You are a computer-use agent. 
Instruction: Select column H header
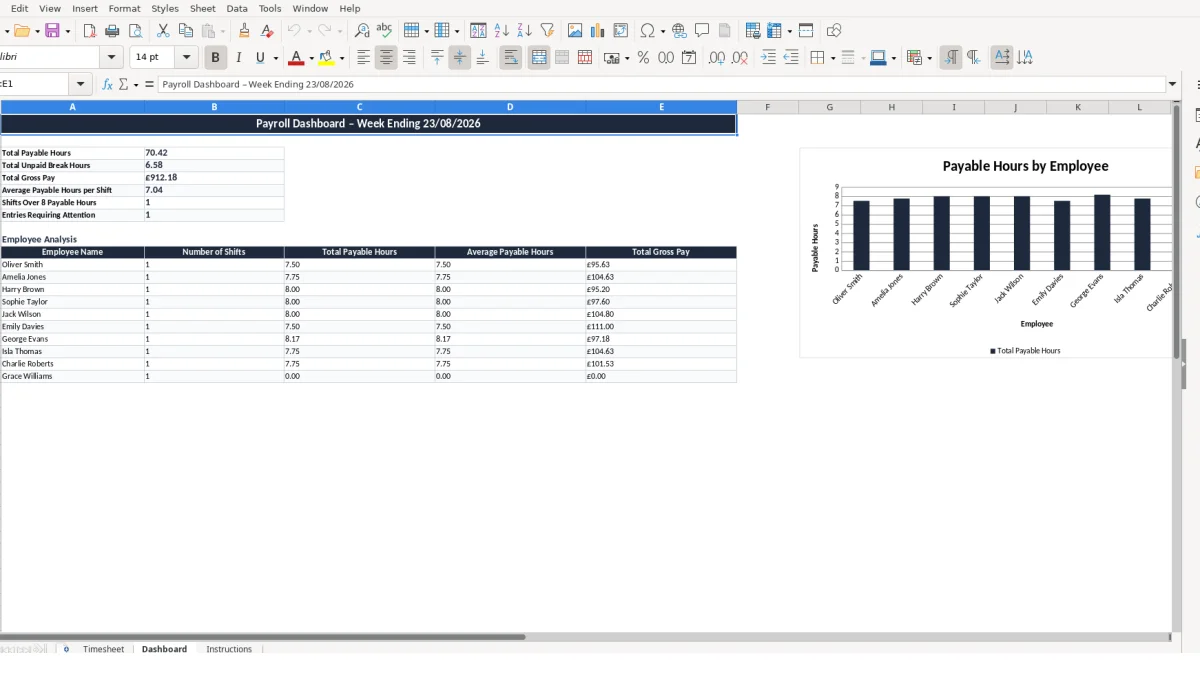click(x=891, y=107)
